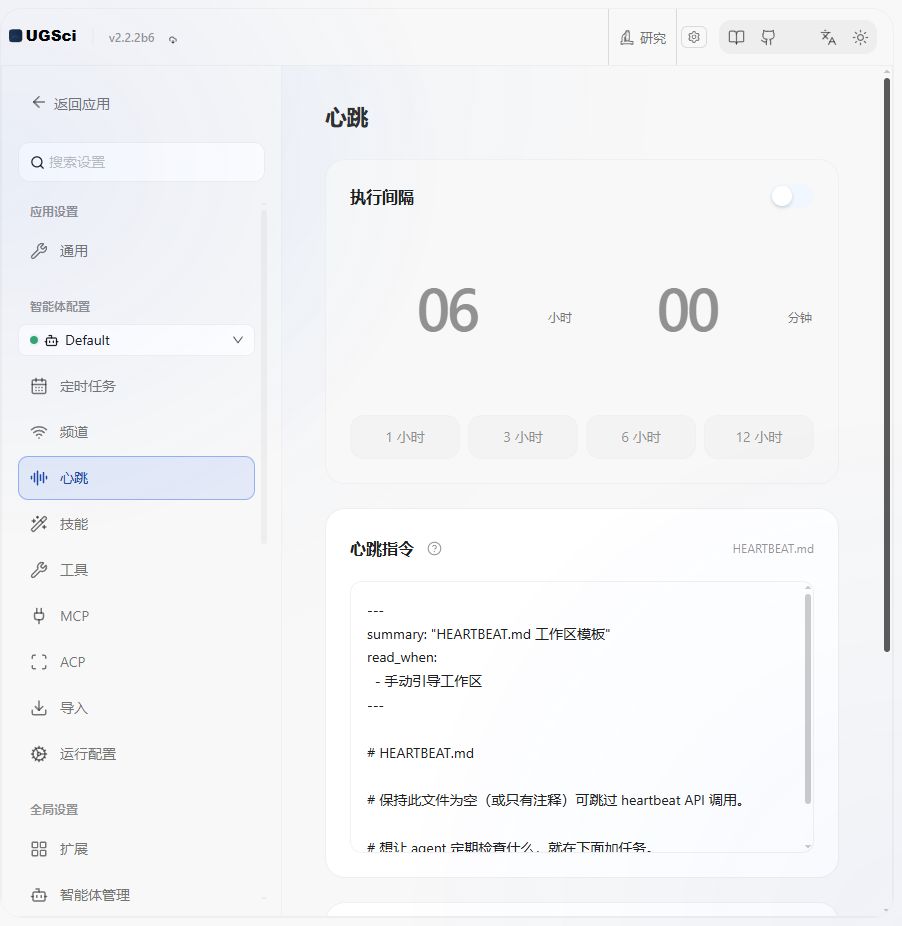Click the plug icon beside MCP
Image resolution: width=902 pixels, height=926 pixels.
[39, 616]
